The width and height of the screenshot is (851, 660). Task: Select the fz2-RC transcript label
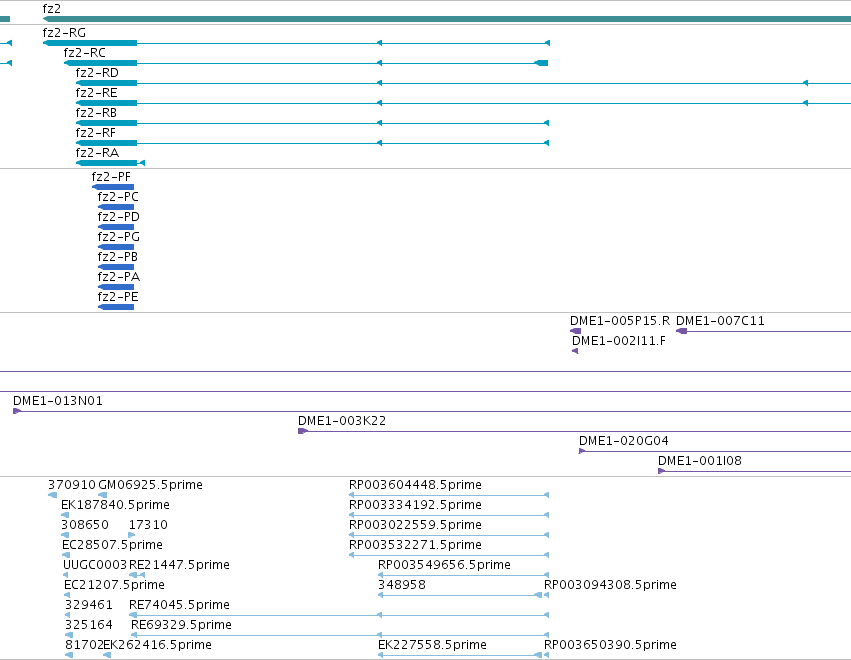(85, 53)
